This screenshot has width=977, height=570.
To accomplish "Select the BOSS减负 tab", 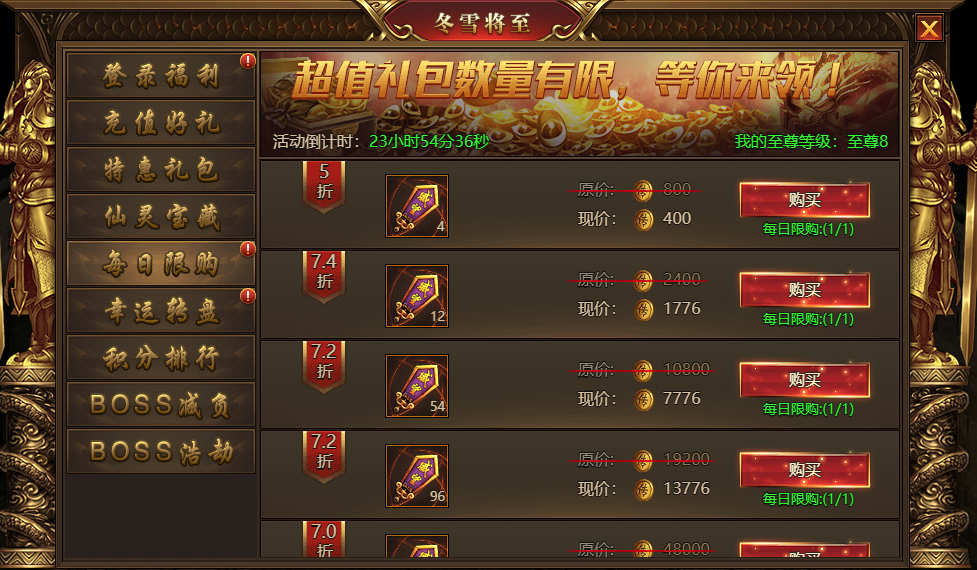I will point(161,404).
